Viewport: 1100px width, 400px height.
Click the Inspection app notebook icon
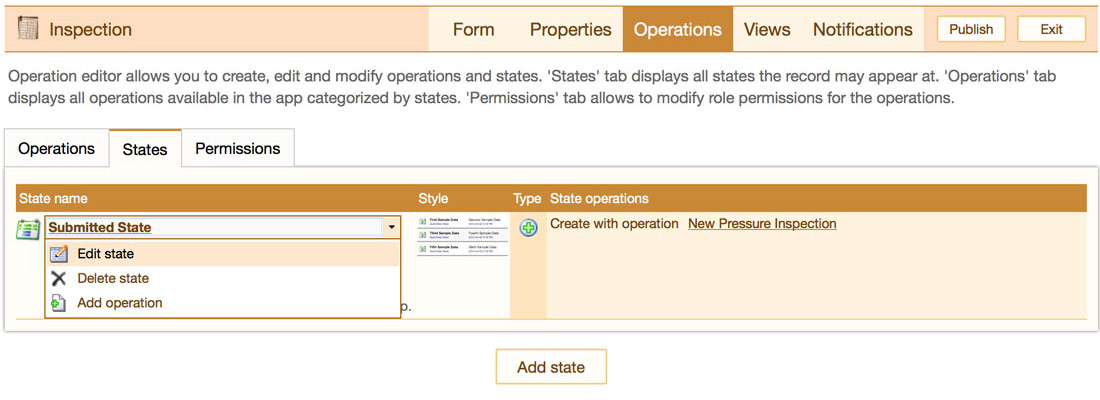28,29
